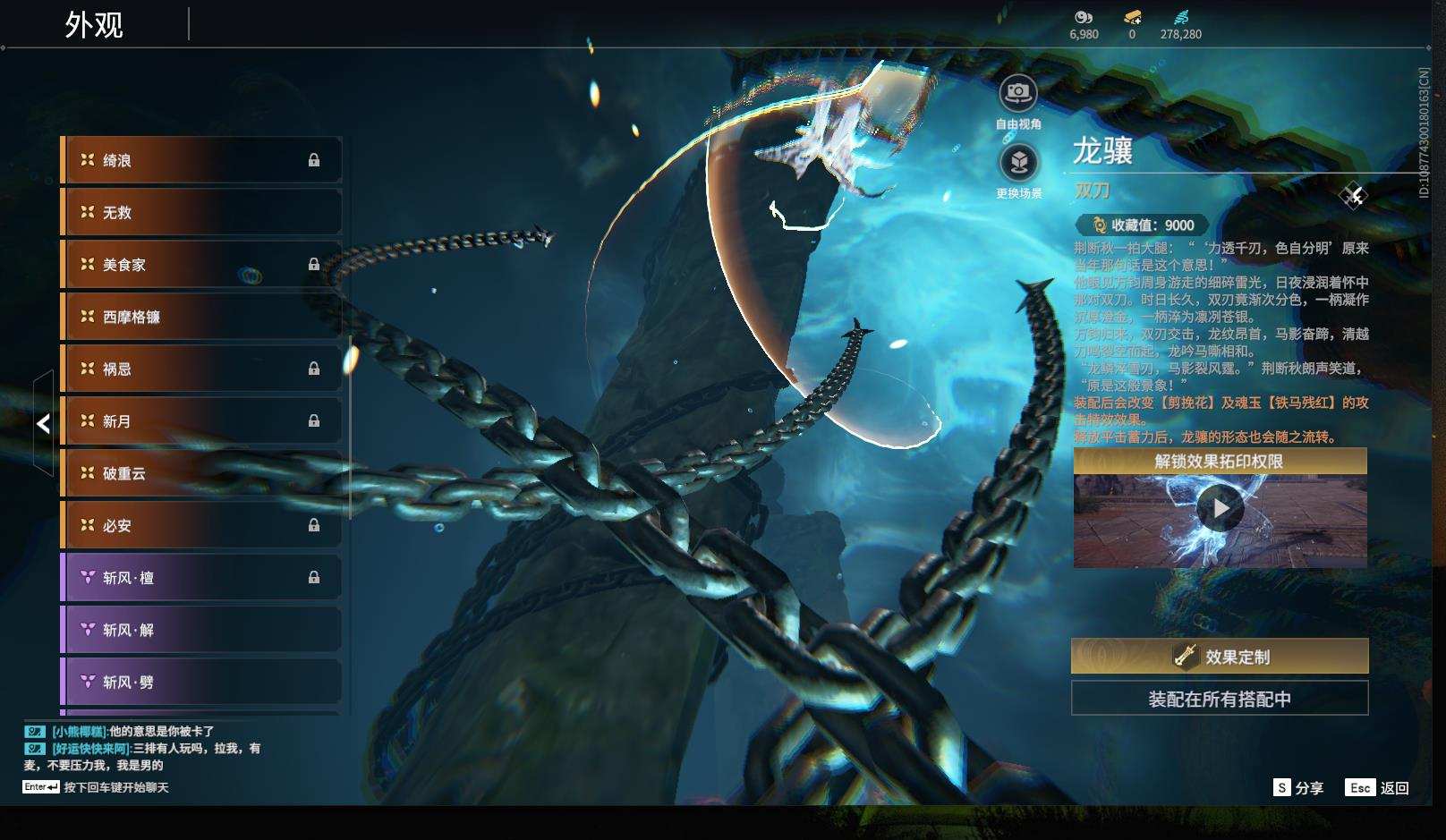This screenshot has width=1446, height=840.
Task: Select the 西摩格镰 skin in the list
Action: (x=201, y=317)
